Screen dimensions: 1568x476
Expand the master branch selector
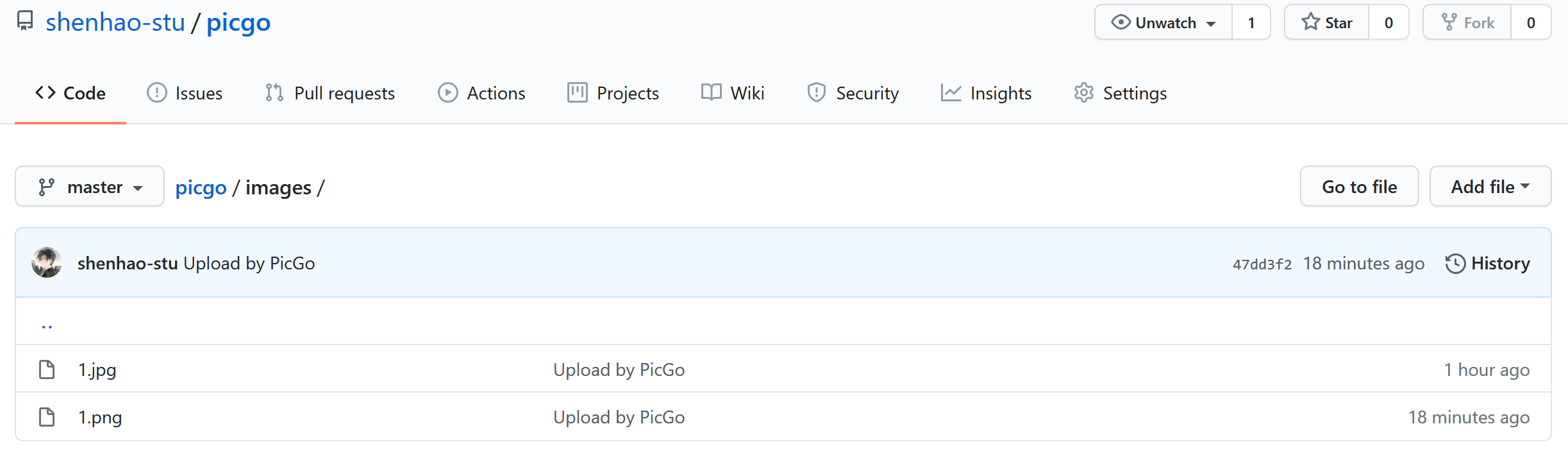[x=90, y=187]
